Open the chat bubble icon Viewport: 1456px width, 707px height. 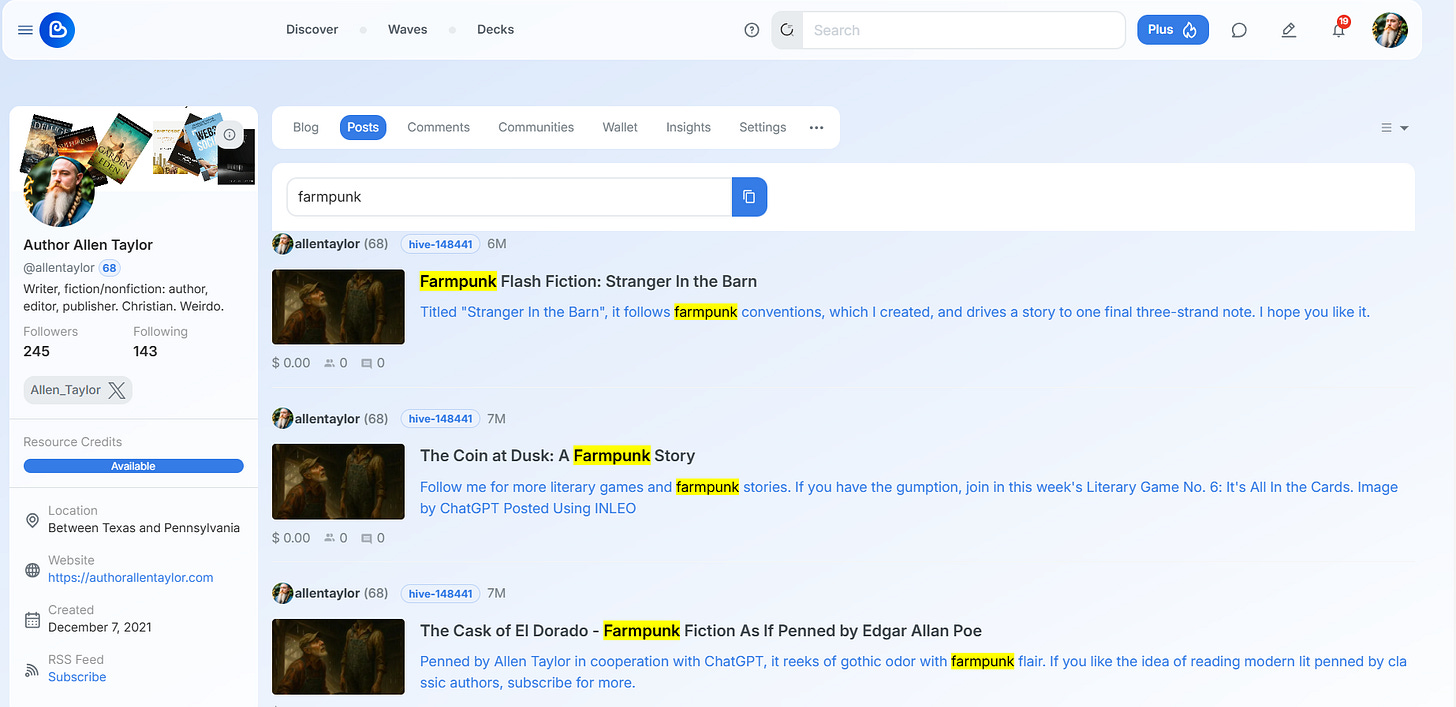[1239, 30]
